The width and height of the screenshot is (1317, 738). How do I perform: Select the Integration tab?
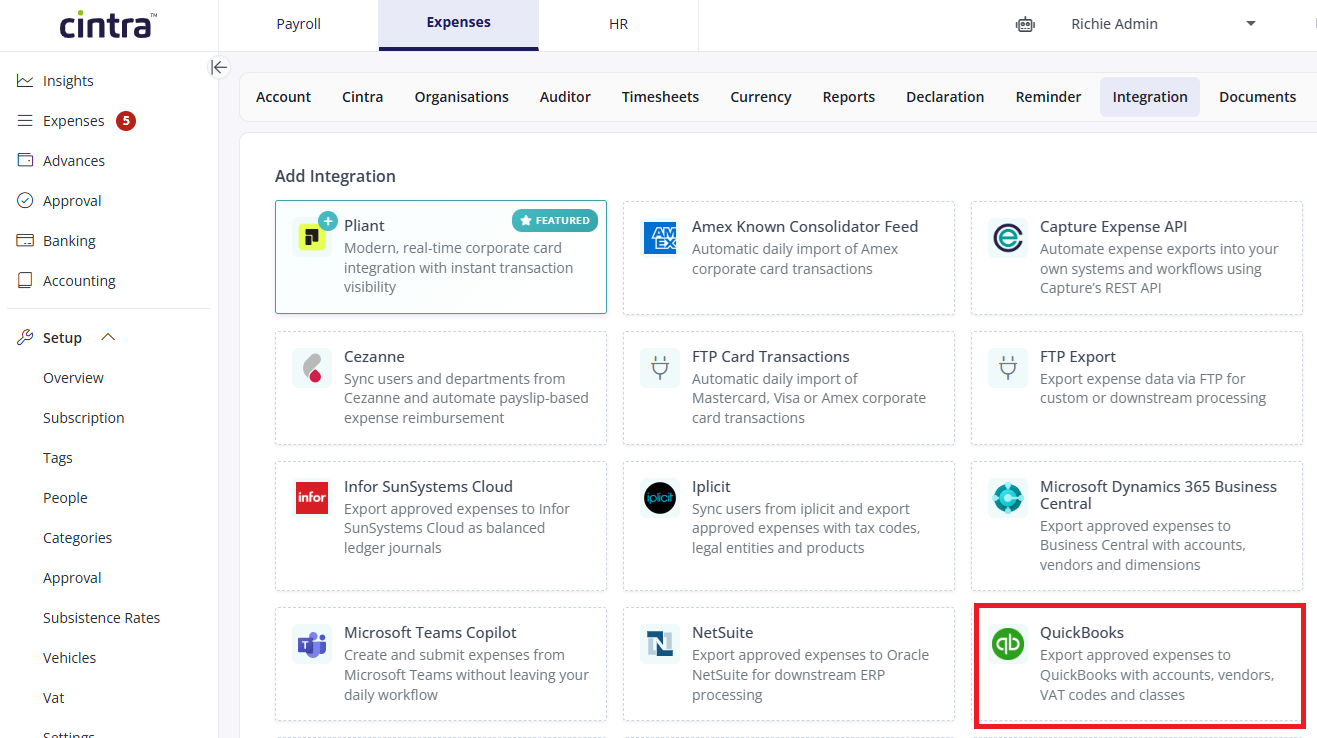[x=1150, y=97]
